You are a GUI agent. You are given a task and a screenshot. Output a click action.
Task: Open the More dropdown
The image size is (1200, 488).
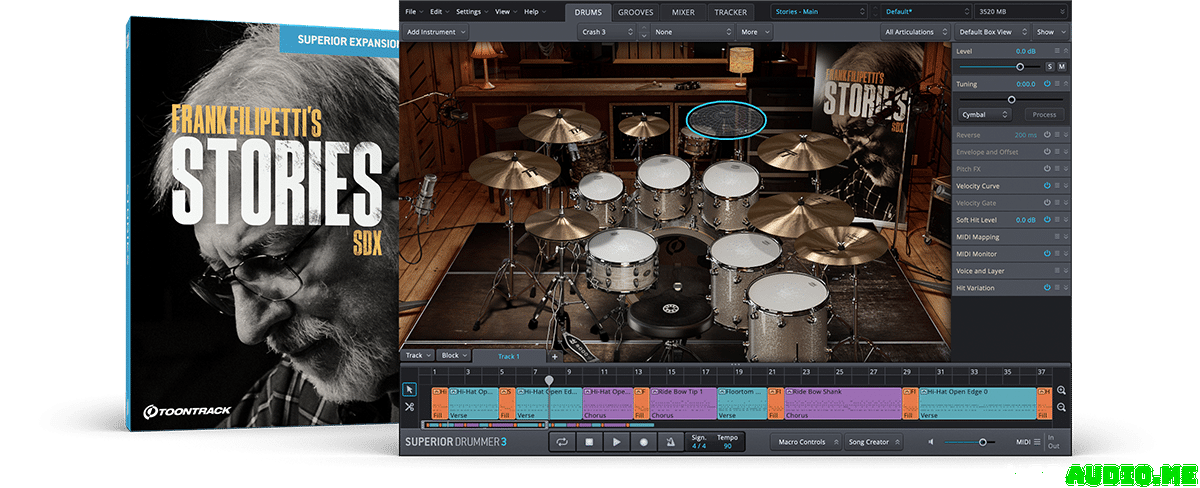click(753, 32)
